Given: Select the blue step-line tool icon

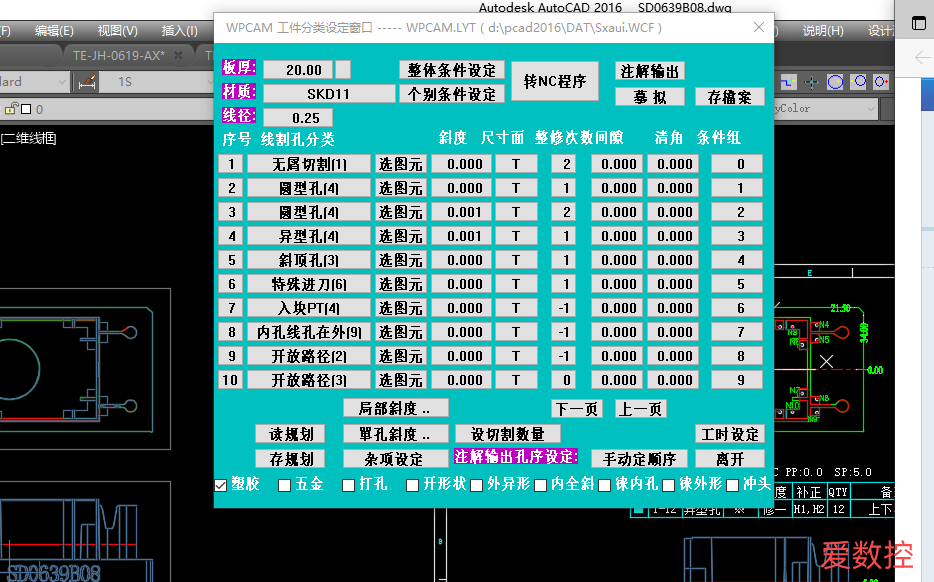Looking at the screenshot, I should [788, 82].
